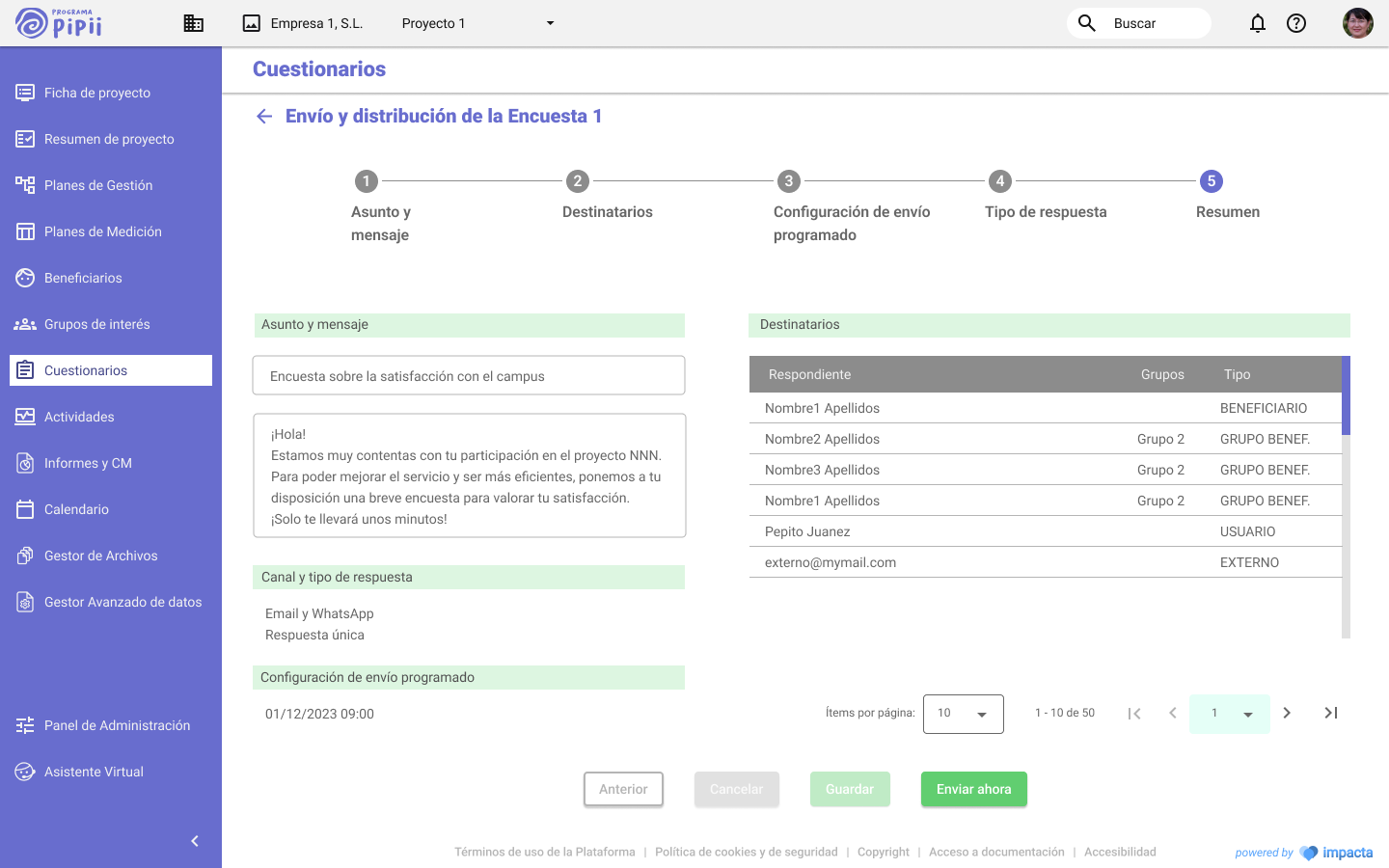This screenshot has height=868, width=1389.
Task: Jump to step 4 Tipo de respuesta
Action: (x=1000, y=181)
